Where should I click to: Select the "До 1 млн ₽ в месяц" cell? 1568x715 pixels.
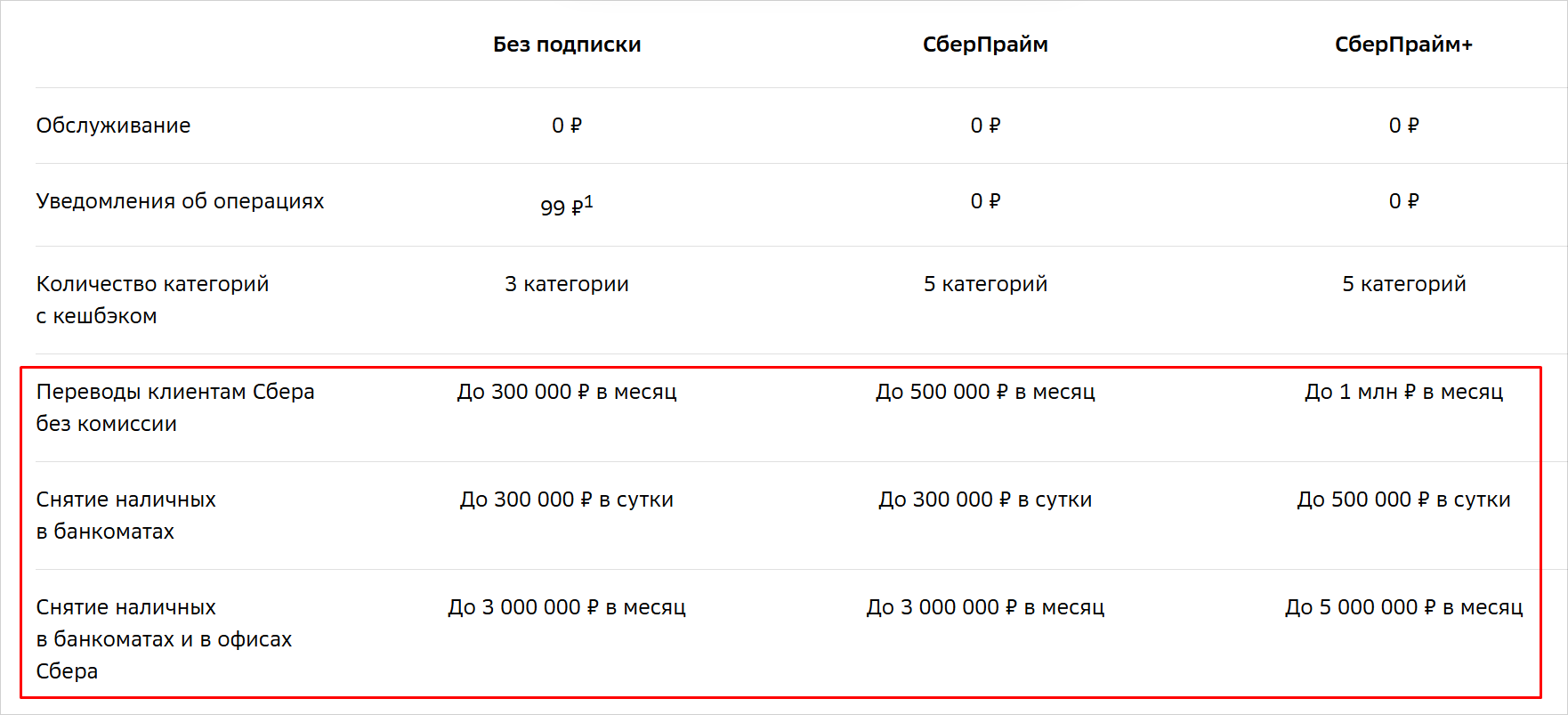1403,392
